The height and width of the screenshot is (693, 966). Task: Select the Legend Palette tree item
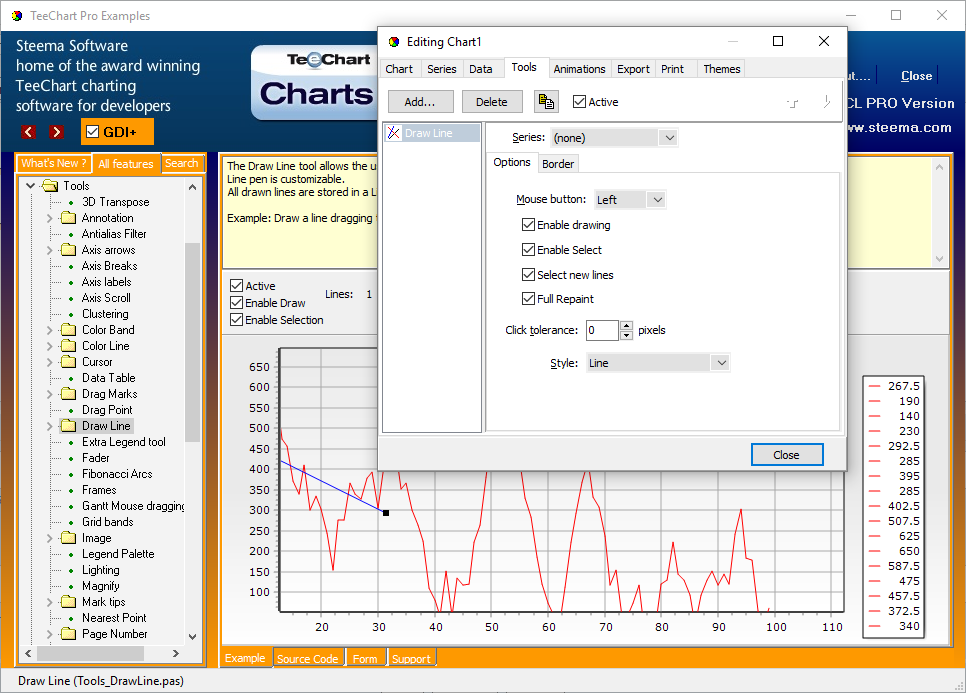(x=118, y=554)
